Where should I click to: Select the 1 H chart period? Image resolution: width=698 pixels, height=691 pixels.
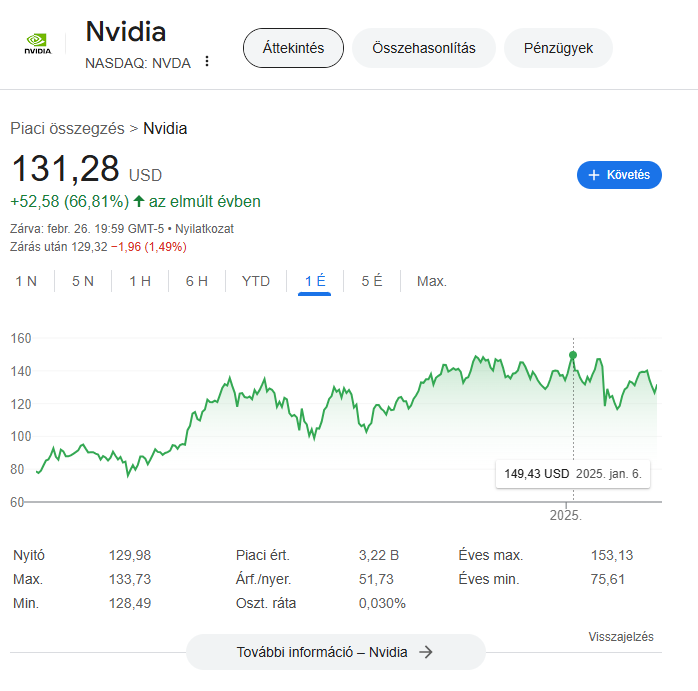point(140,281)
